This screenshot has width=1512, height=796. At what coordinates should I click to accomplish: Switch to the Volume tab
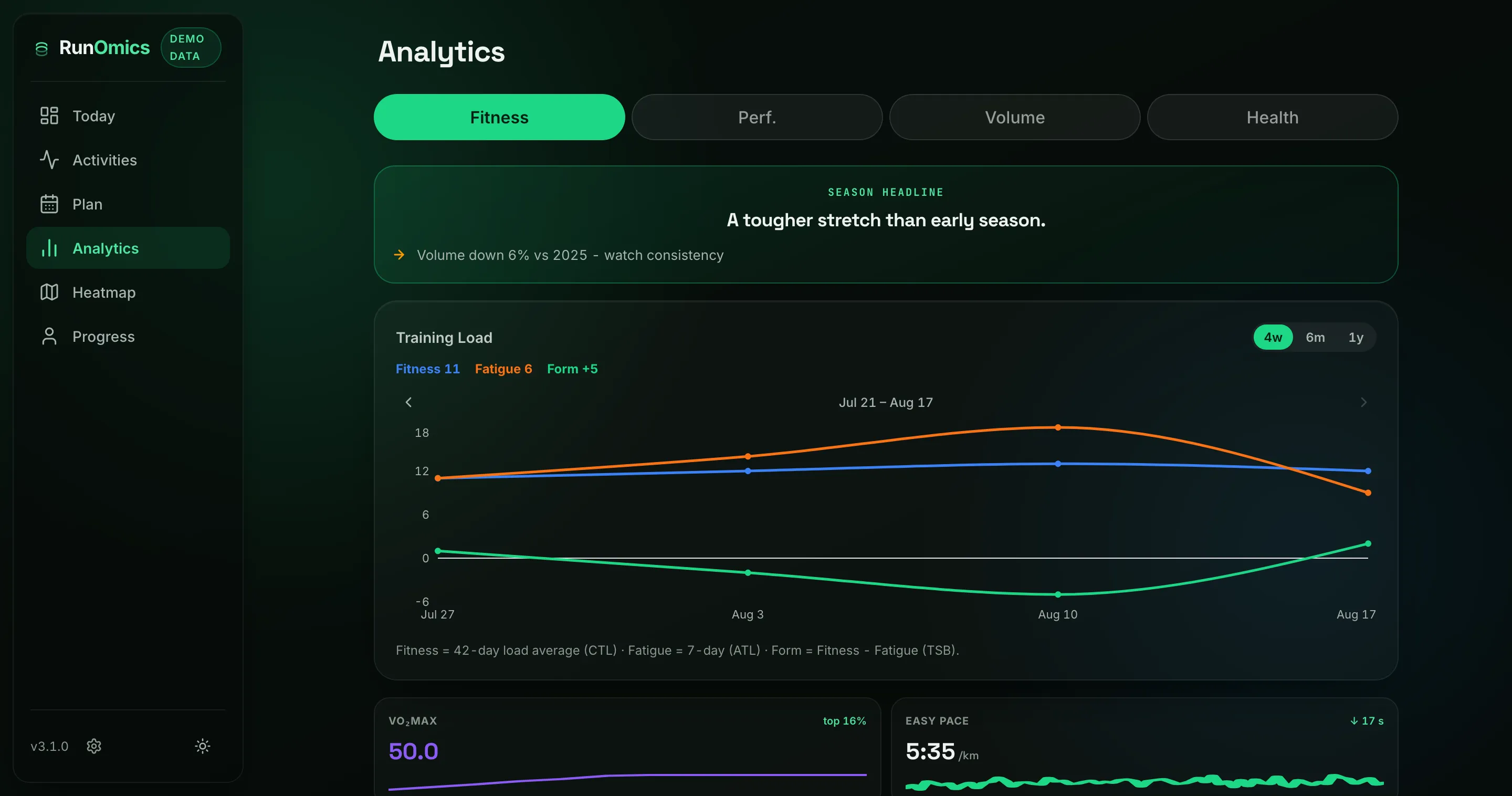(1014, 118)
